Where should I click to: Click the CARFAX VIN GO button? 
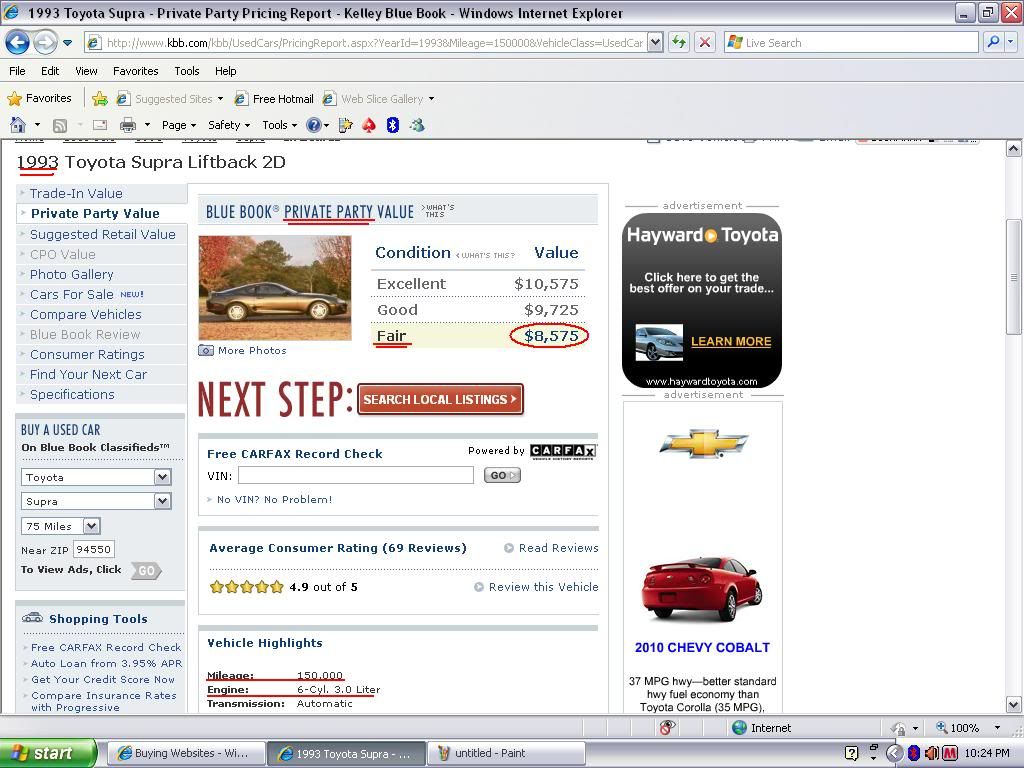pyautogui.click(x=502, y=475)
